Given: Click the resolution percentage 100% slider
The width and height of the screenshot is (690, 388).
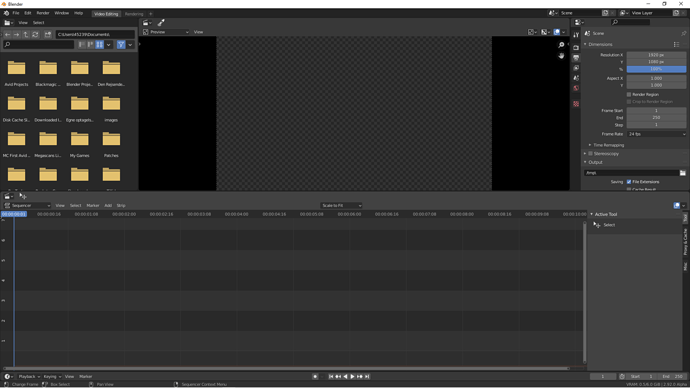Looking at the screenshot, I should tap(657, 69).
